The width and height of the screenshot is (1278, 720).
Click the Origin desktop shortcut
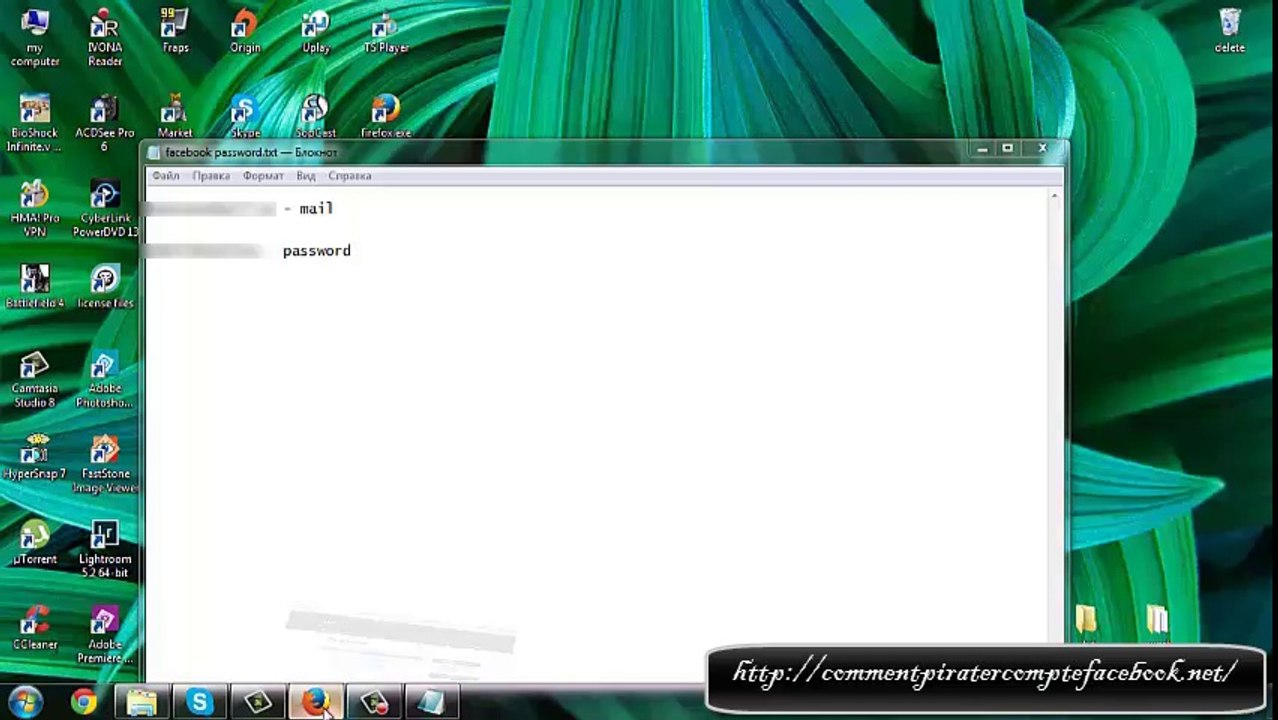click(x=245, y=31)
